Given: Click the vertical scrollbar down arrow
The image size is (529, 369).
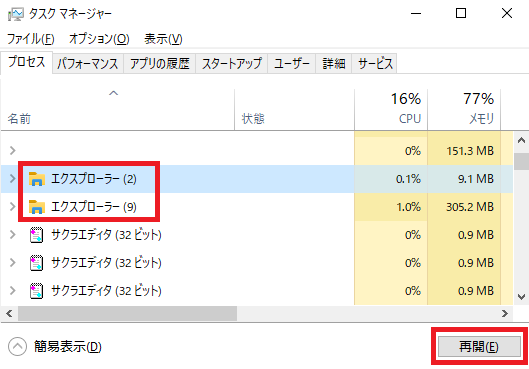Looking at the screenshot, I should tap(521, 296).
